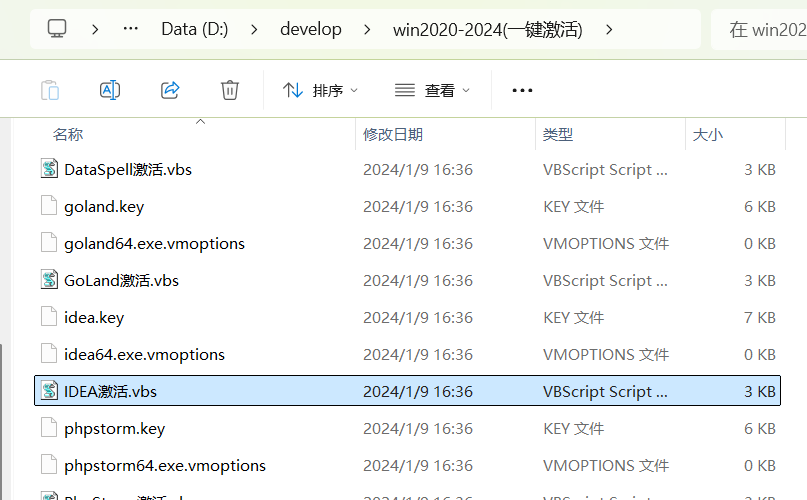Select the GoLand激活.vbs file name
The height and width of the screenshot is (500, 807).
click(x=121, y=281)
